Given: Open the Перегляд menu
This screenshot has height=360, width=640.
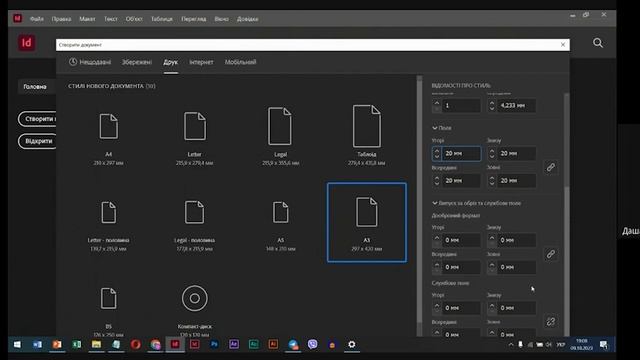Looking at the screenshot, I should (x=193, y=19).
